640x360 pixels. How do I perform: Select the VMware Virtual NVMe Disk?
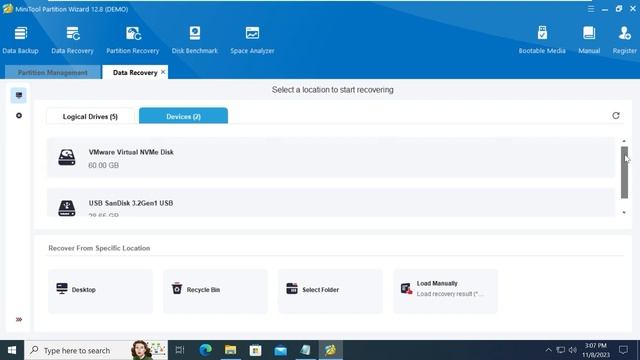(331, 158)
